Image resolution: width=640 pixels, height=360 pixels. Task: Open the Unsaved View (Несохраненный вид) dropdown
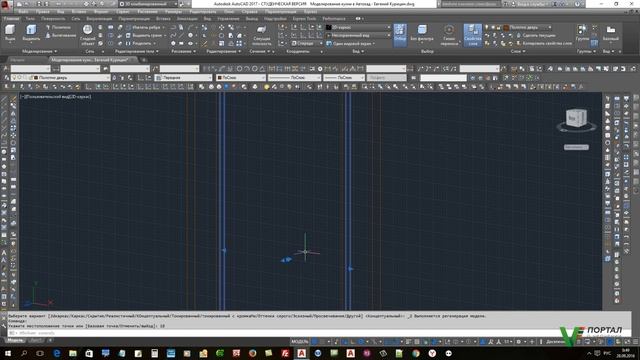358,36
